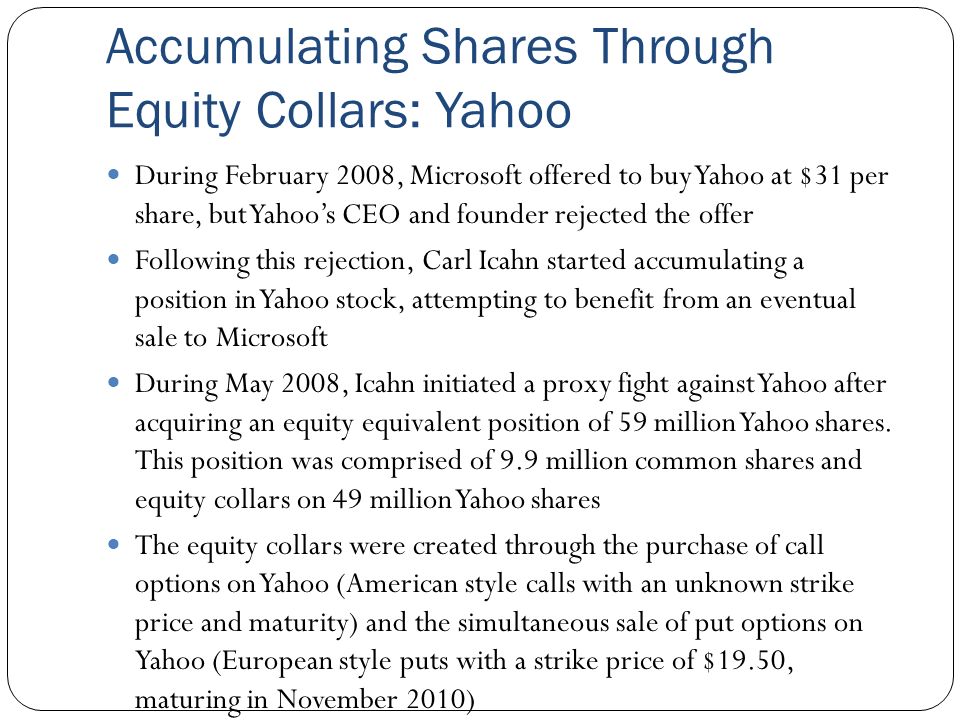Click the bullet dot before 'During May 2008'

click(113, 383)
